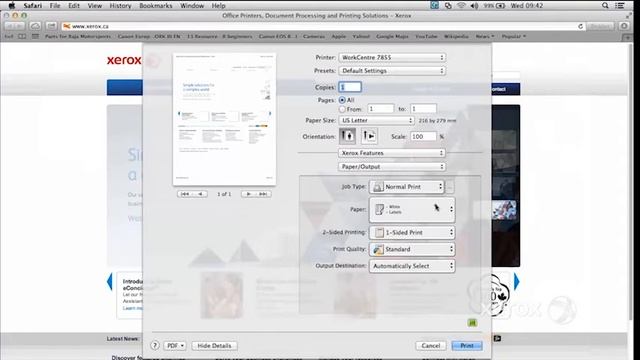The height and width of the screenshot is (360, 640).
Task: Open the Paper selection dropdown
Action: [x=412, y=209]
